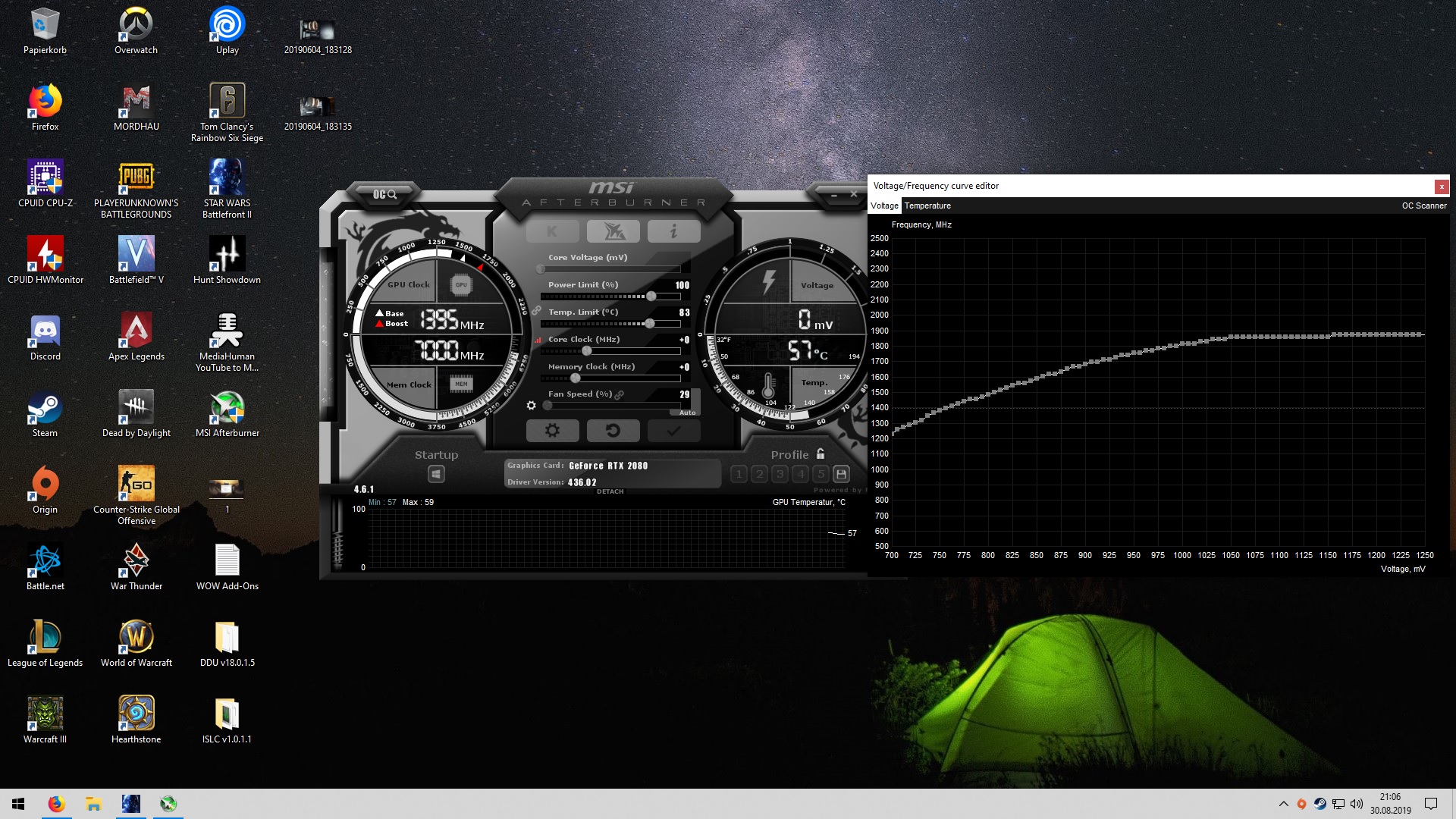1456x819 pixels.
Task: Open fan settings gear beside Fan Speed
Action: tap(531, 406)
